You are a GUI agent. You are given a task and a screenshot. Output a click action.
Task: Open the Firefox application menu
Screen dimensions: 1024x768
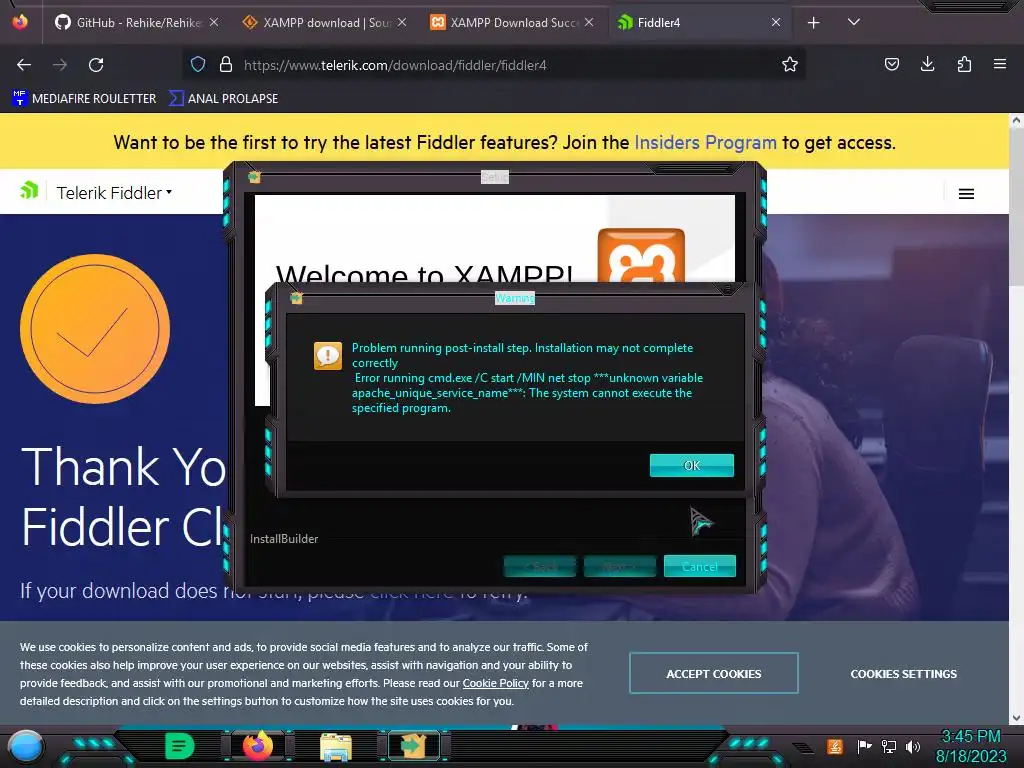coord(1000,64)
